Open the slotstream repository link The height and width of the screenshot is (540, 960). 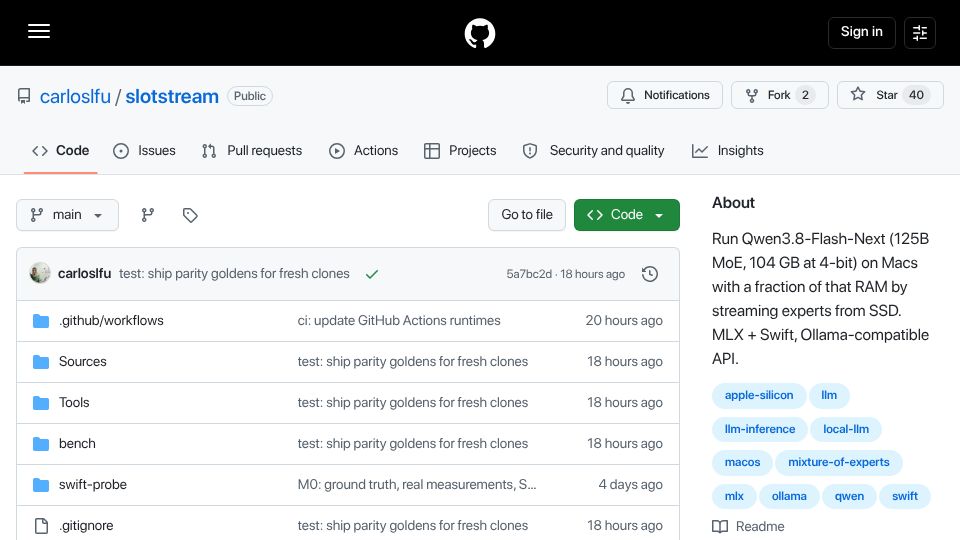point(172,96)
